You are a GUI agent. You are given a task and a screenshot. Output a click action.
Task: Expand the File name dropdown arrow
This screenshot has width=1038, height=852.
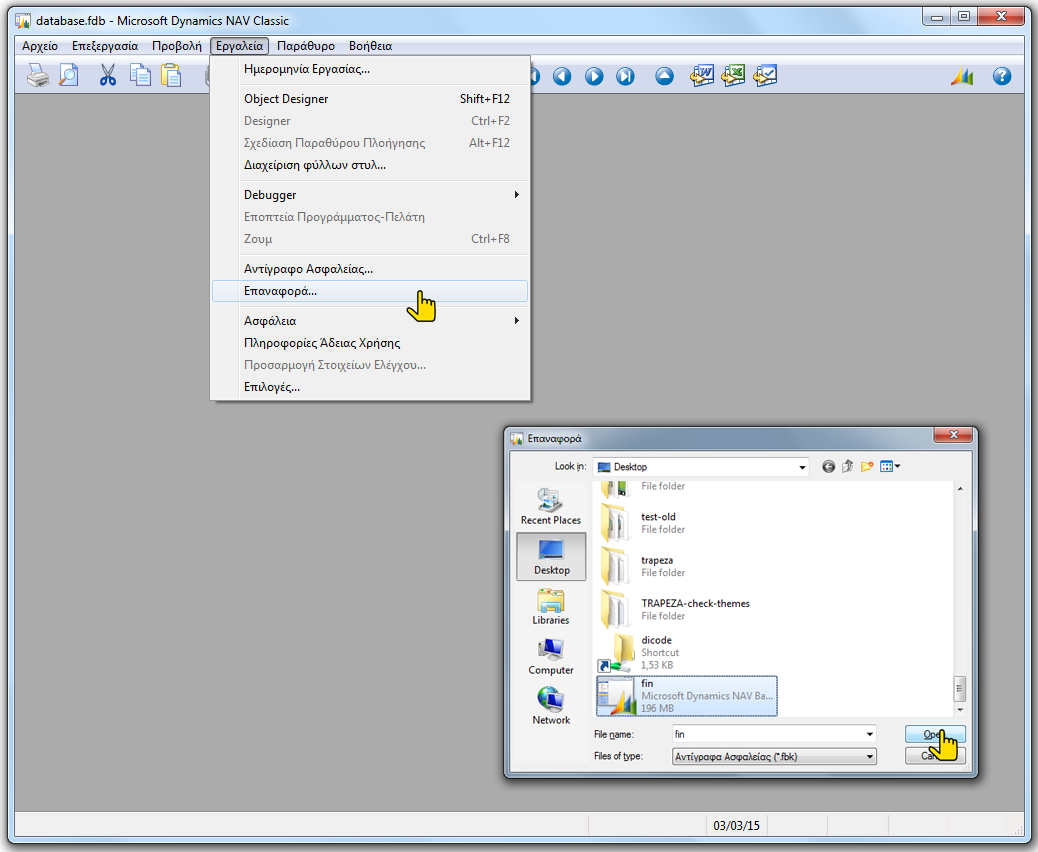(869, 734)
